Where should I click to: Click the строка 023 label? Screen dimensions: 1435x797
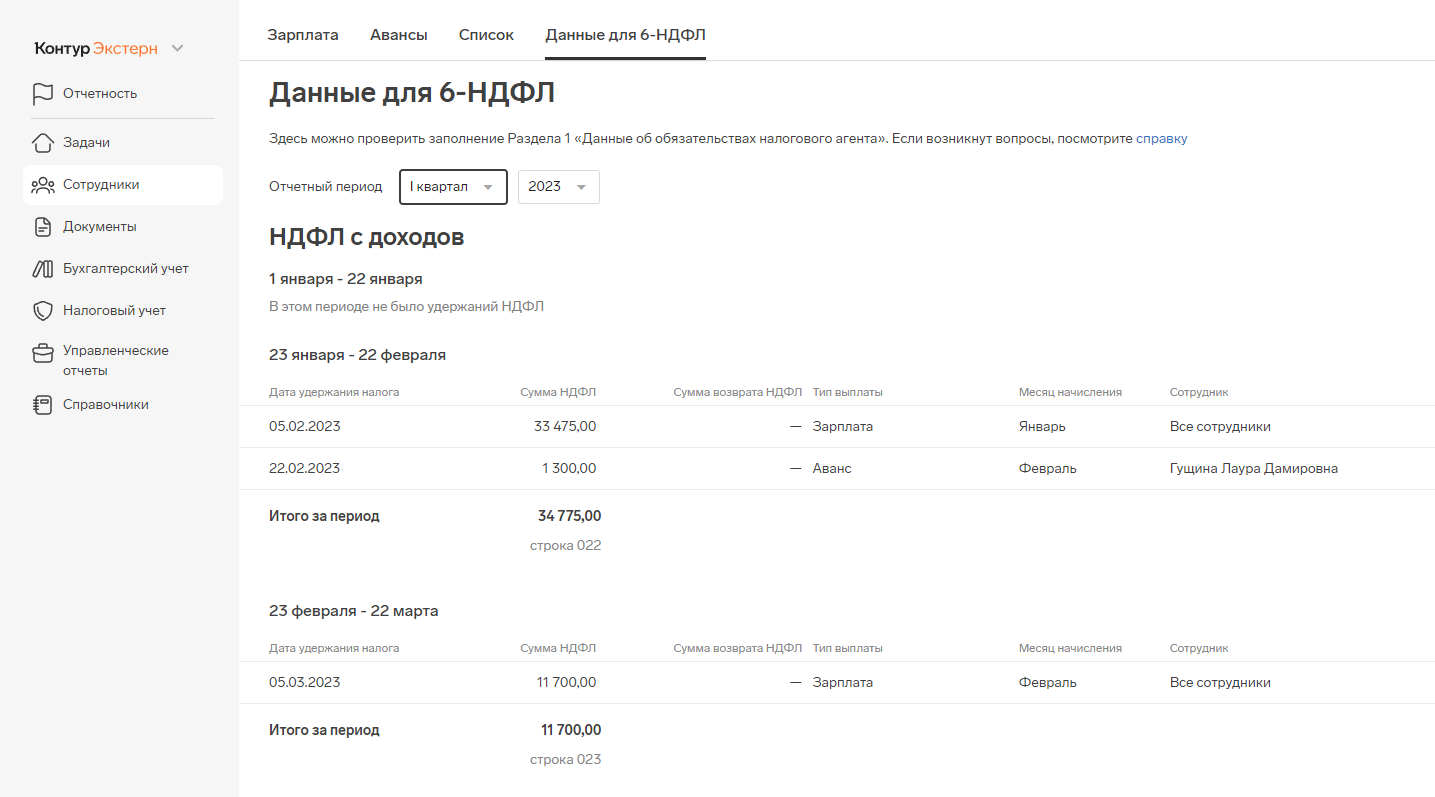pyautogui.click(x=566, y=760)
